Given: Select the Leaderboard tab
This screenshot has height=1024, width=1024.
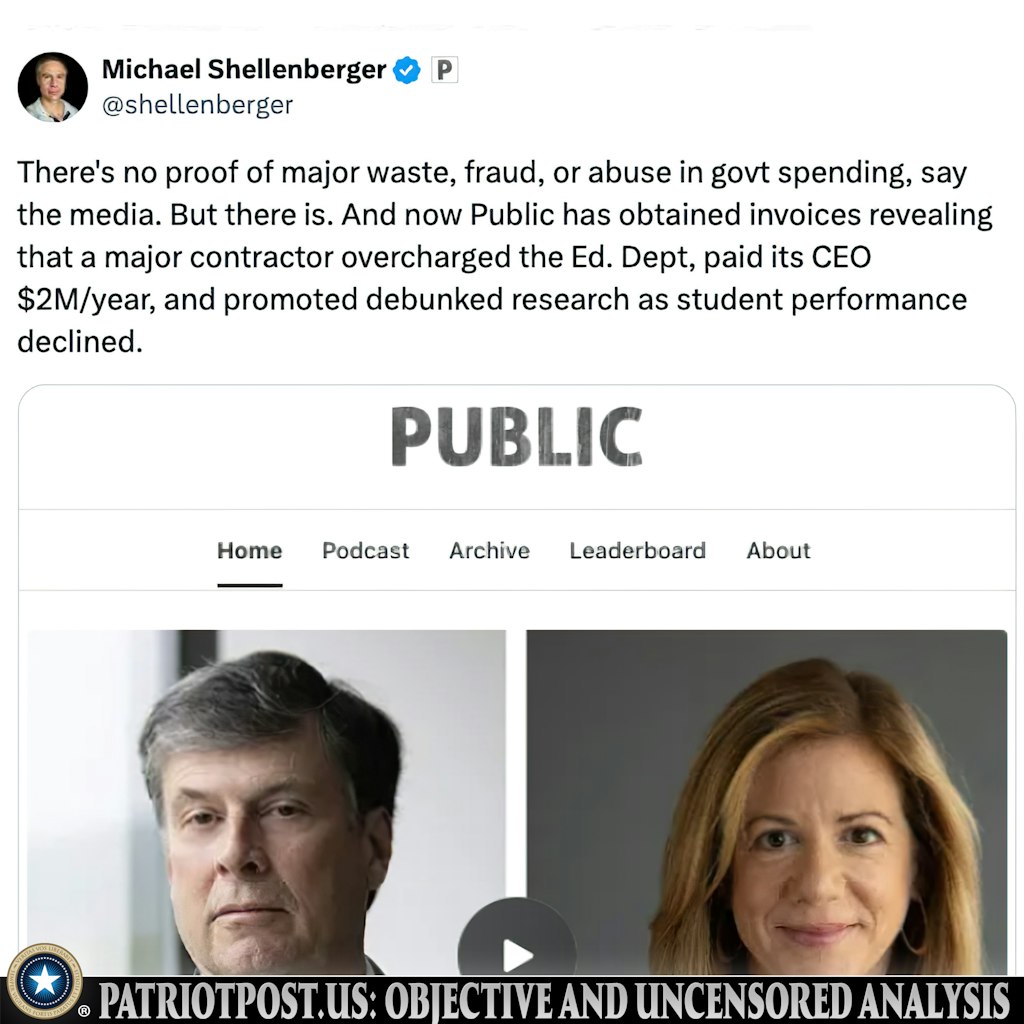Looking at the screenshot, I should point(637,551).
